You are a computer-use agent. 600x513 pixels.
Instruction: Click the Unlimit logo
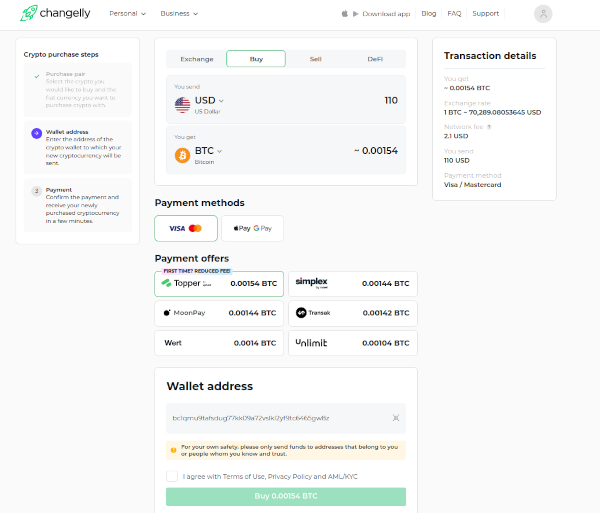coord(311,343)
